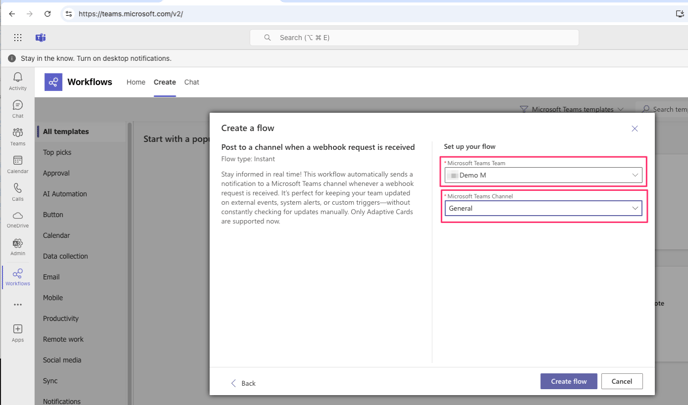Click the Apps plus icon

point(18,330)
